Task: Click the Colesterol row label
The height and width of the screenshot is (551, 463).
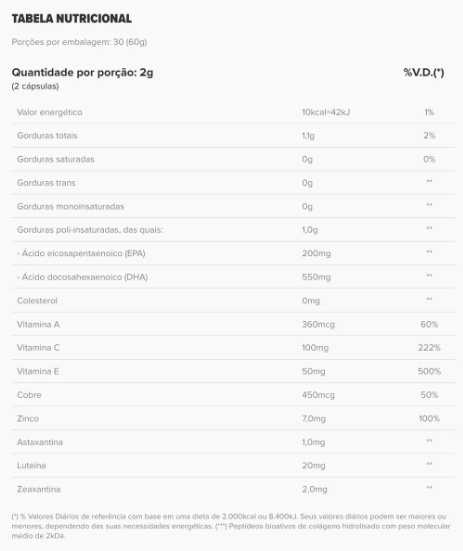Action: pos(37,301)
